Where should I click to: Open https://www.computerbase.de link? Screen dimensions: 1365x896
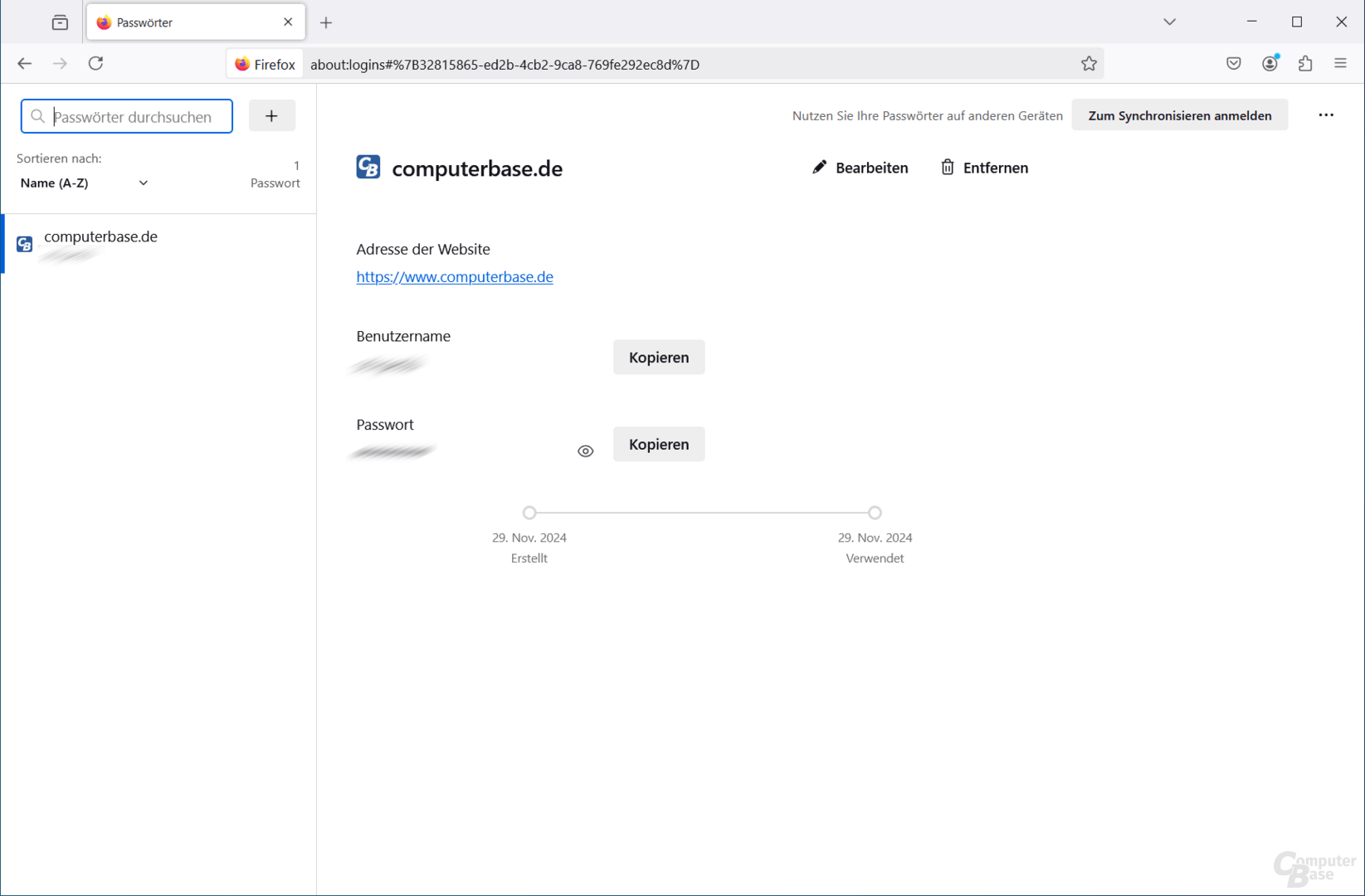click(455, 277)
